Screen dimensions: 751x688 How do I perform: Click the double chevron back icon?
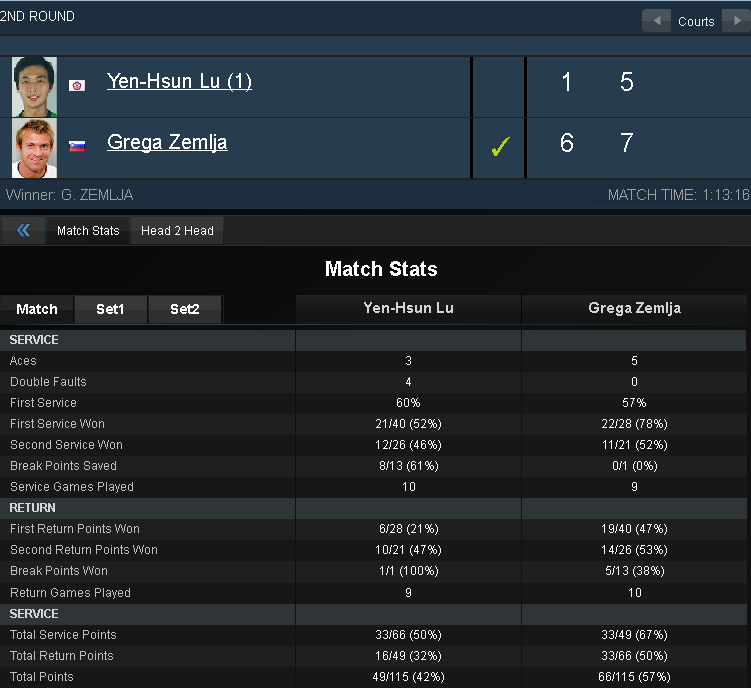(23, 230)
